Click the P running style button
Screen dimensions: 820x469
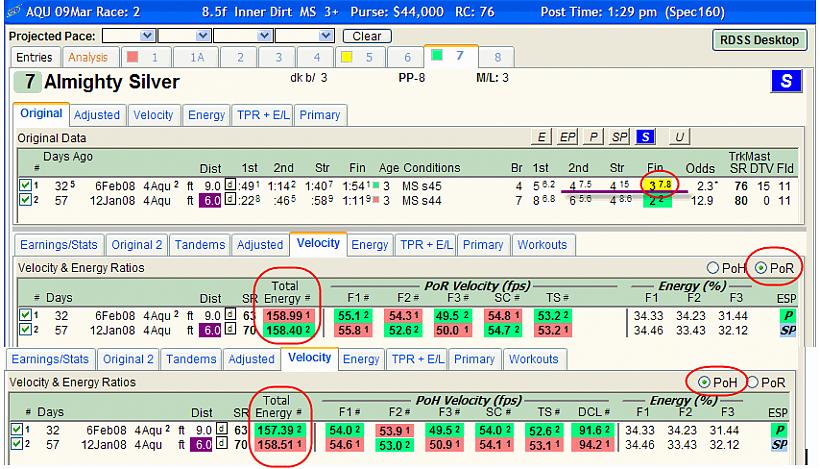point(593,137)
